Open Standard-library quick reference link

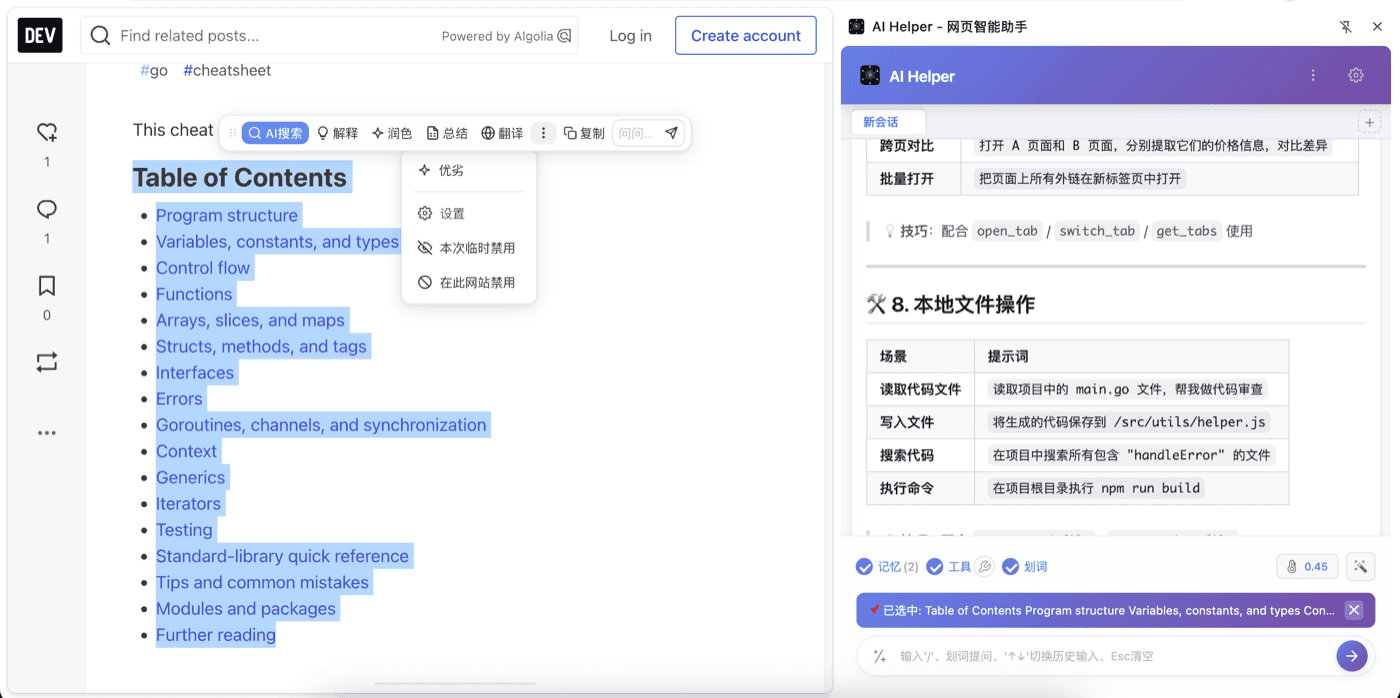coord(282,556)
